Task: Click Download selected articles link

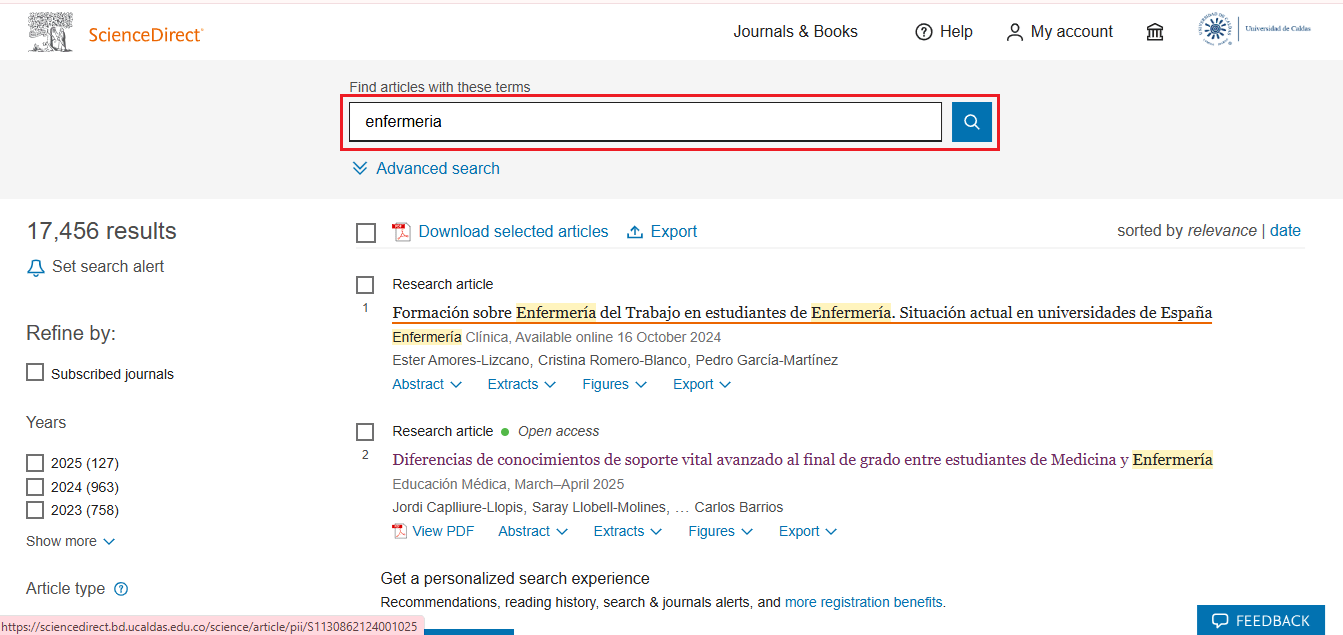Action: coord(513,232)
